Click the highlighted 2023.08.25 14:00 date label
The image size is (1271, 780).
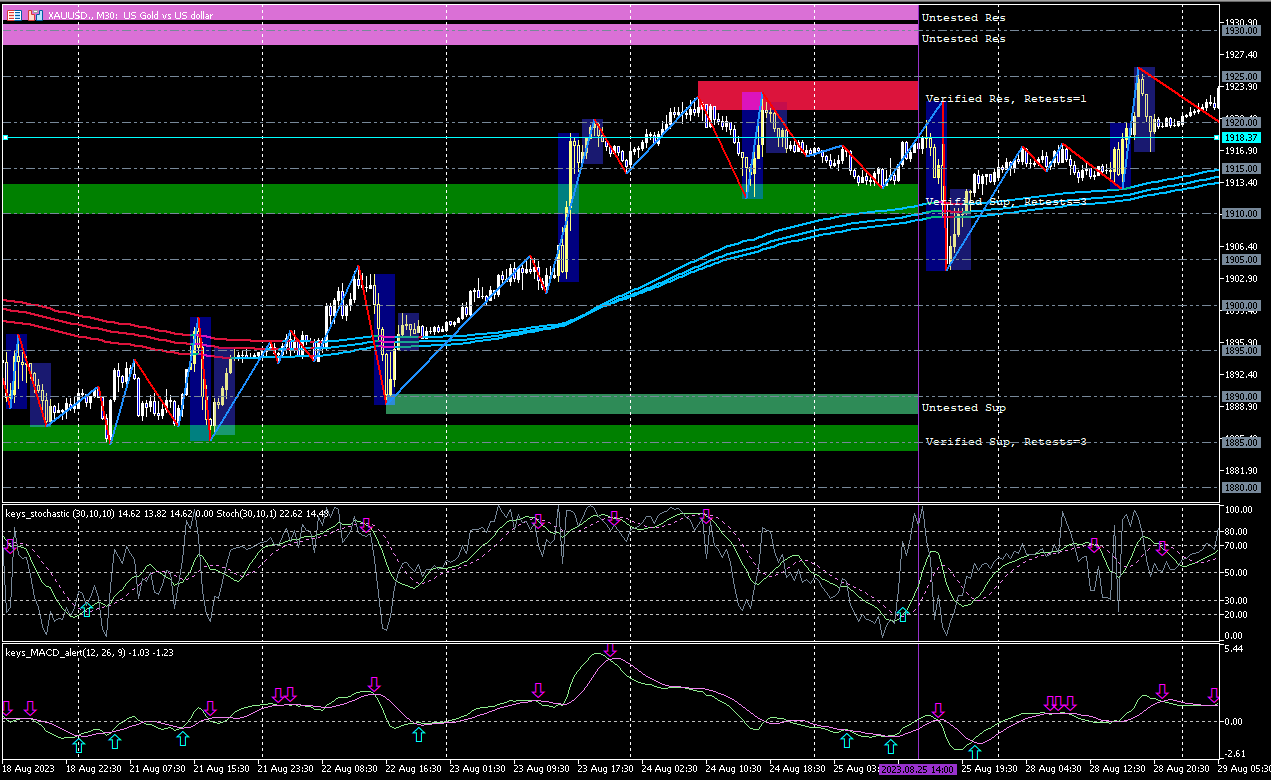click(x=918, y=770)
